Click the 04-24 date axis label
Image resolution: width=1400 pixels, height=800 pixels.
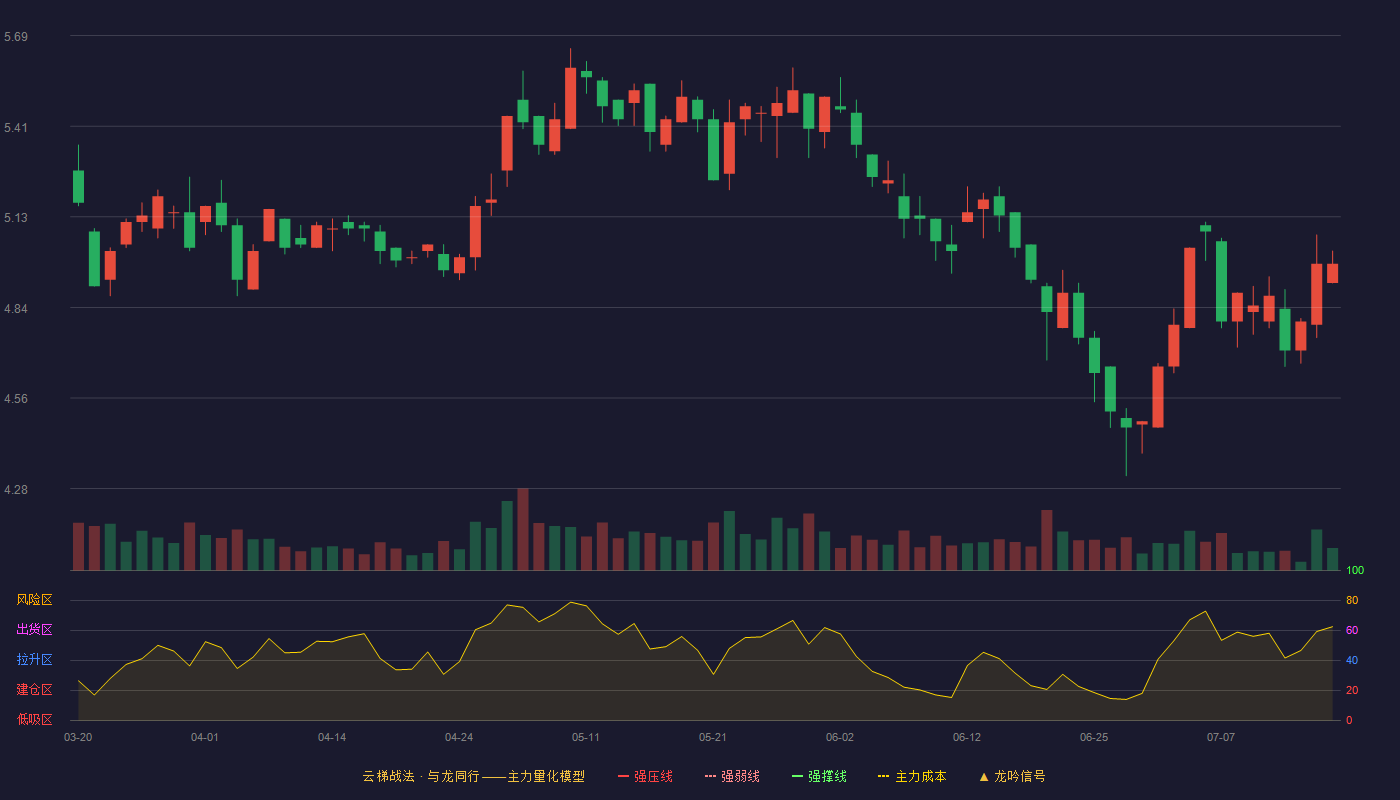pyautogui.click(x=459, y=737)
